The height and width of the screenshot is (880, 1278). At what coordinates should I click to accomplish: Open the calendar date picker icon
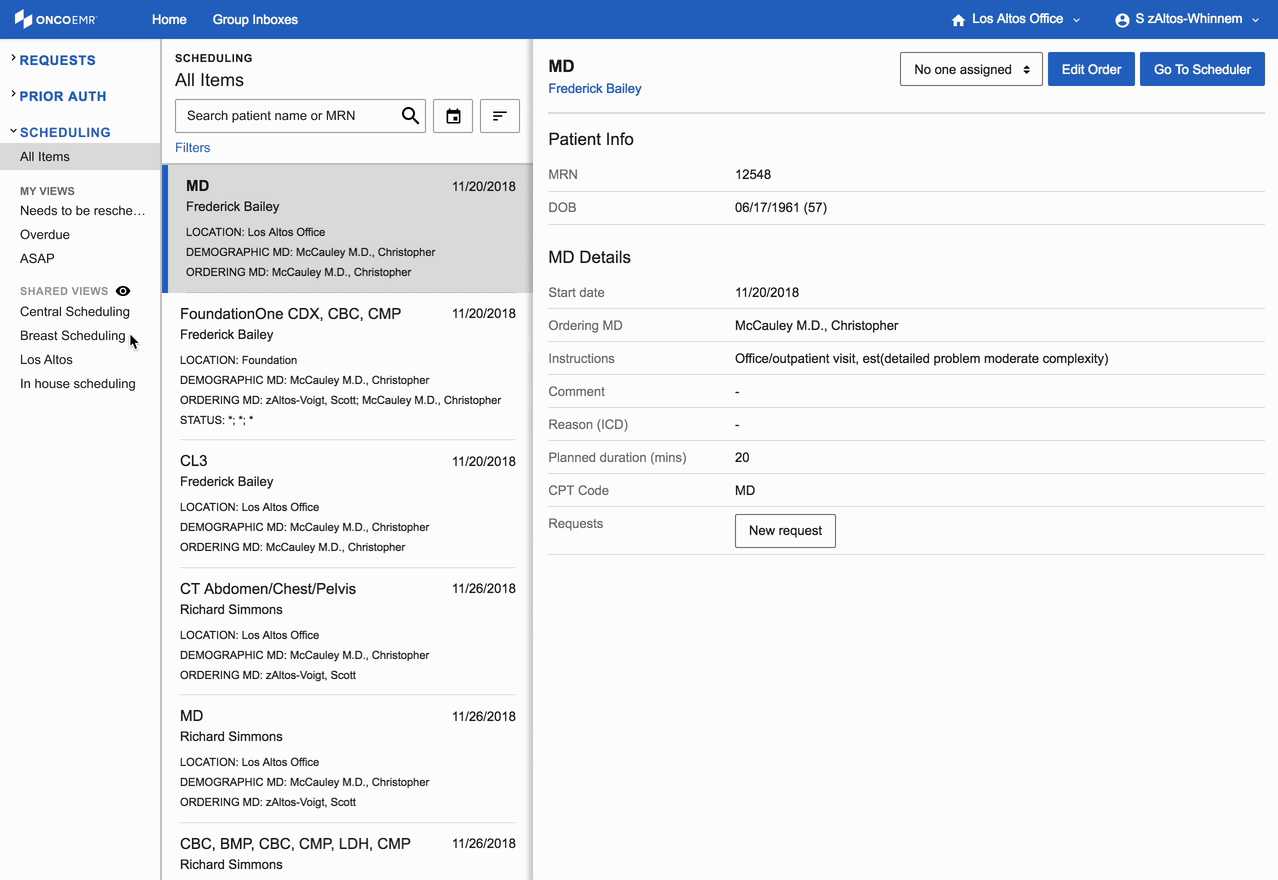point(453,116)
